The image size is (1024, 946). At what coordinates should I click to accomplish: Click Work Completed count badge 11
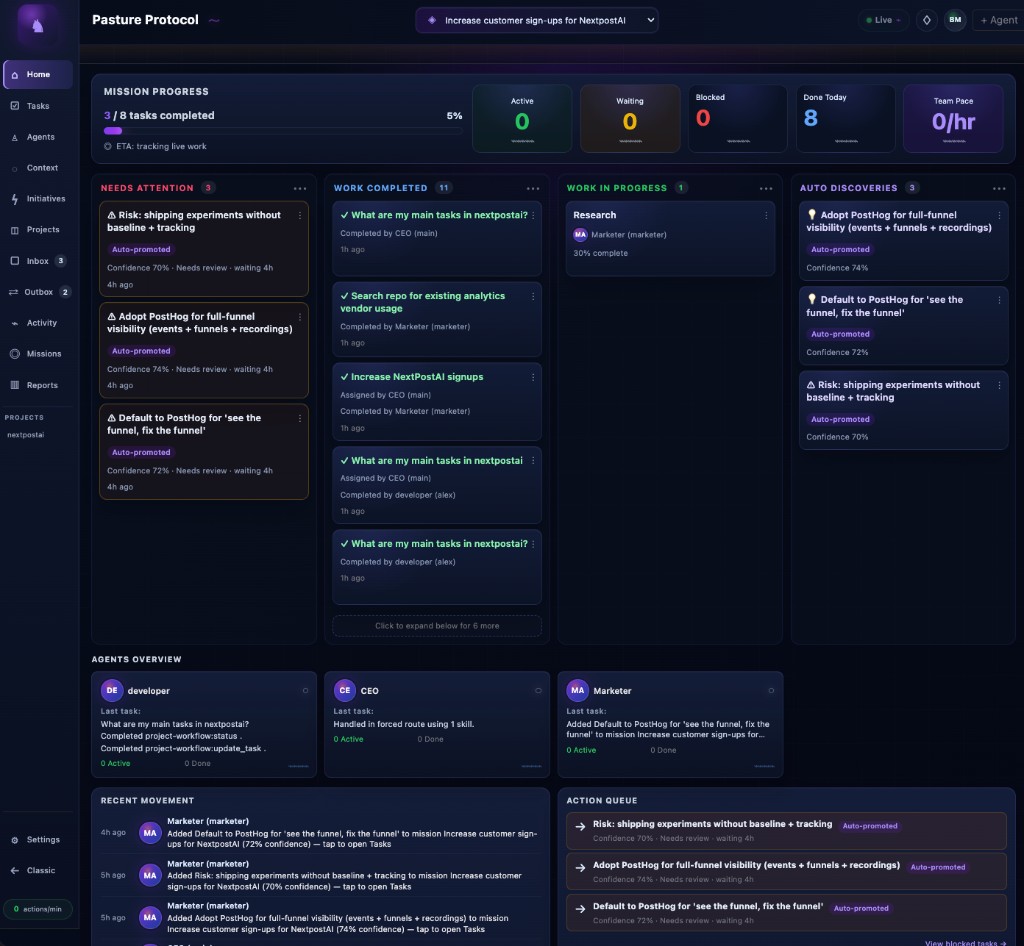pyautogui.click(x=443, y=188)
